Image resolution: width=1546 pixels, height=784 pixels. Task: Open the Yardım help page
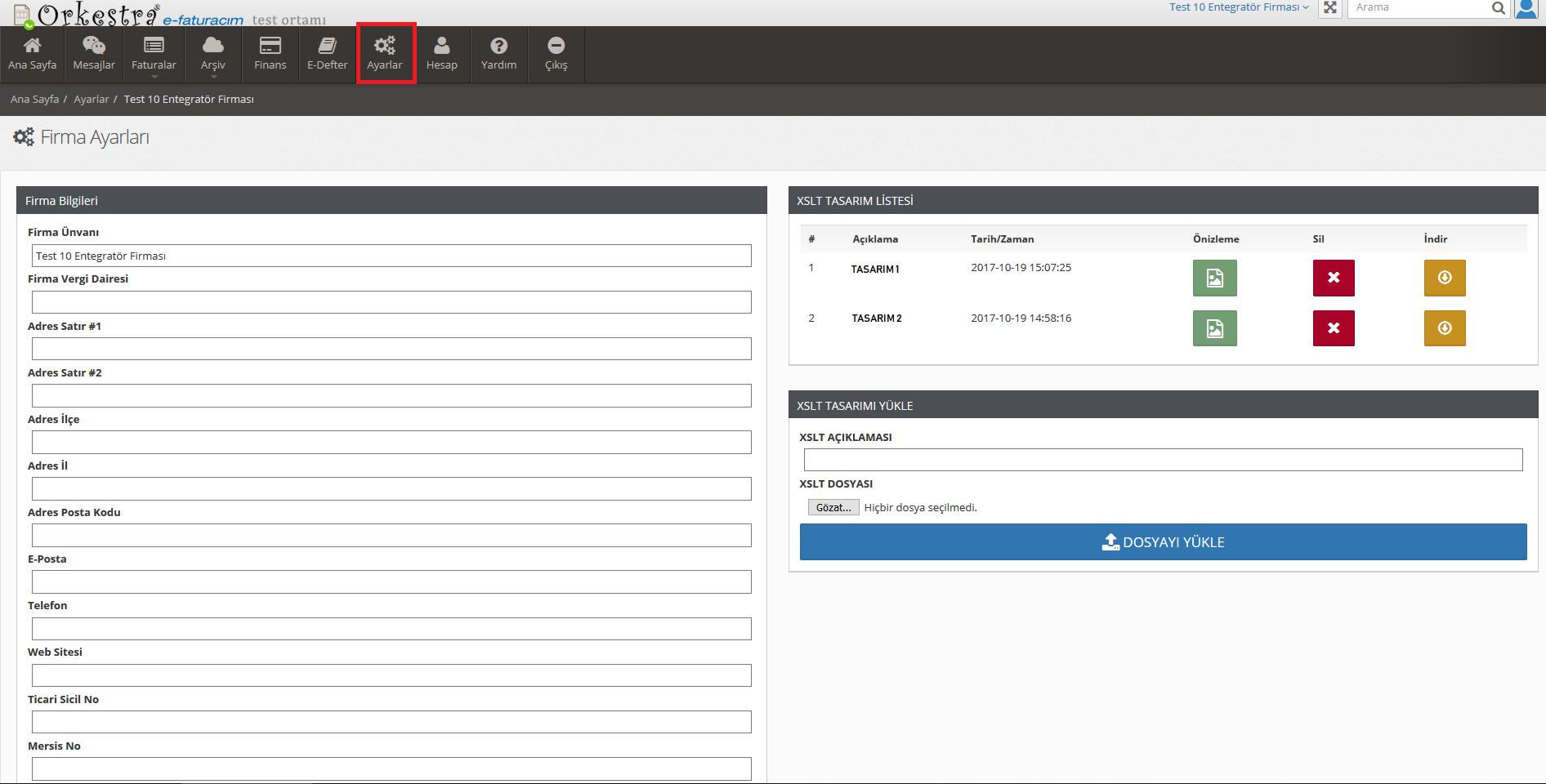(x=498, y=54)
